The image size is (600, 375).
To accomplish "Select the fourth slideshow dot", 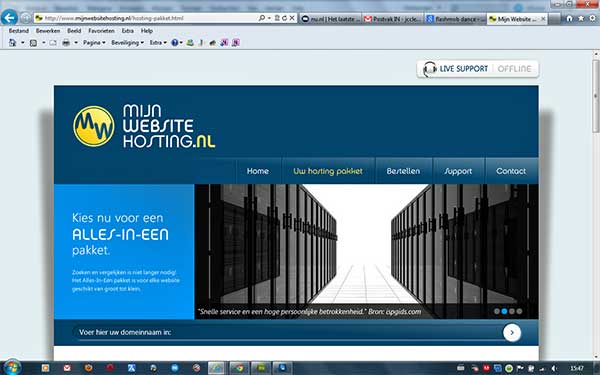I will tap(519, 311).
